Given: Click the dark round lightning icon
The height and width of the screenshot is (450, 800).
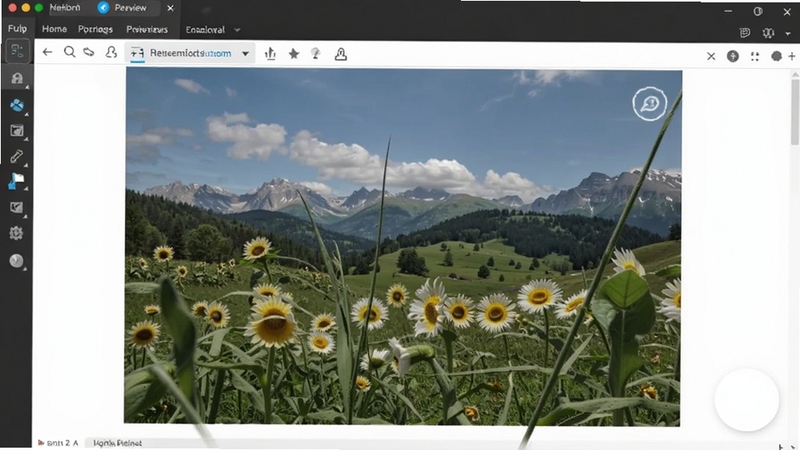Looking at the screenshot, I should (733, 56).
